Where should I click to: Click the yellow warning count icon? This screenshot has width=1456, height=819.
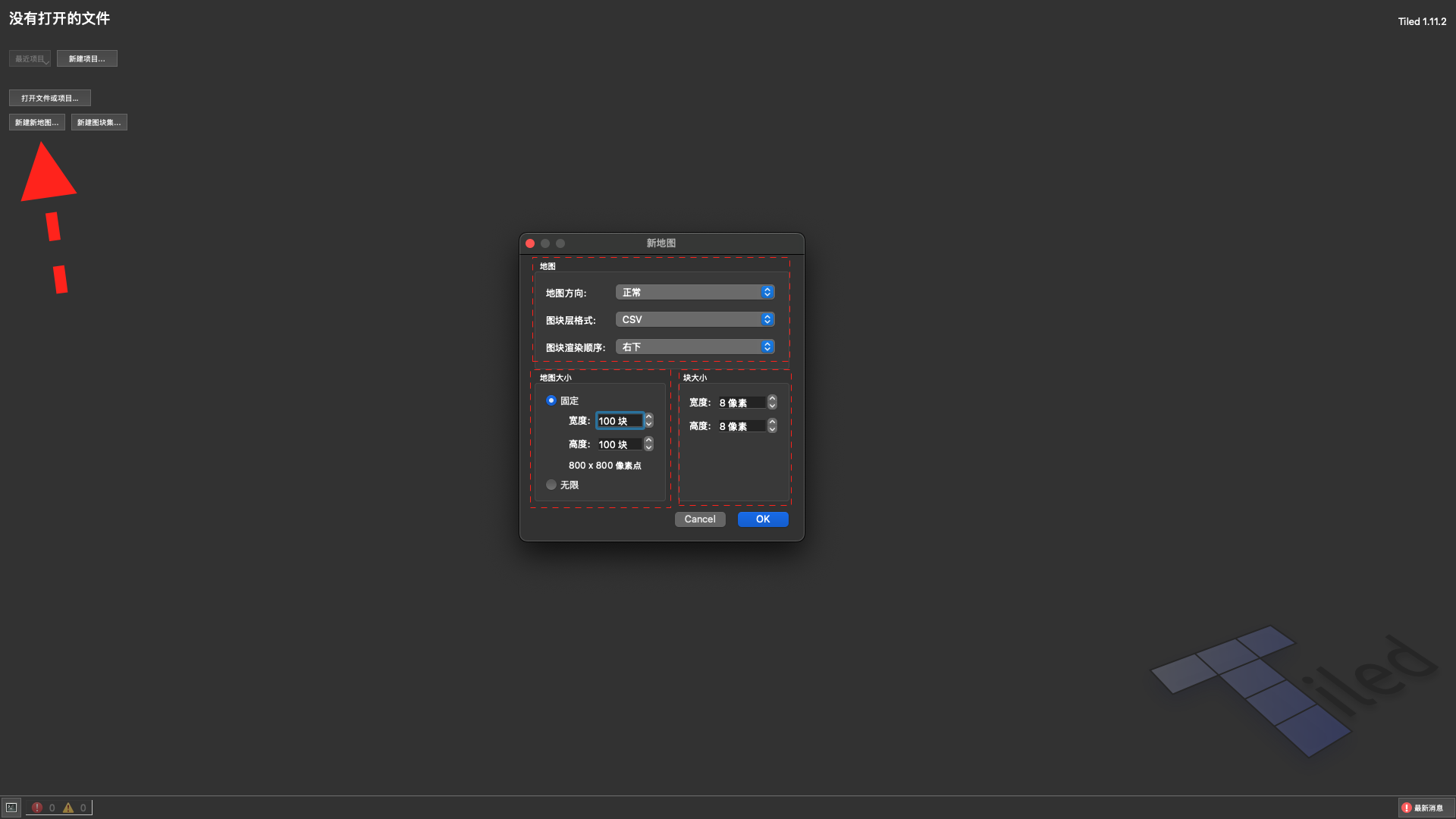68,808
